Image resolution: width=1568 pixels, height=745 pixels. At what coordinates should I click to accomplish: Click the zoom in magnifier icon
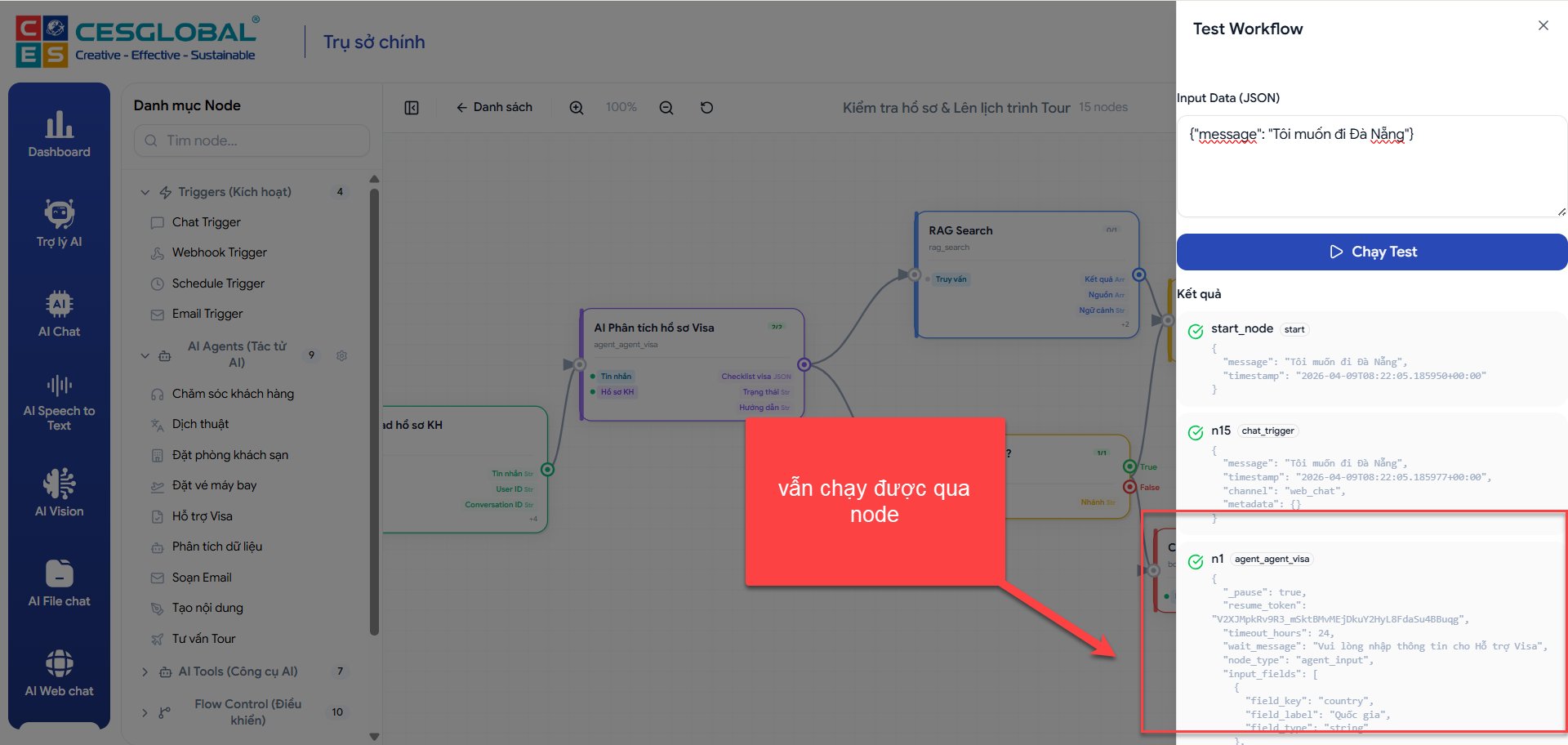tap(577, 108)
